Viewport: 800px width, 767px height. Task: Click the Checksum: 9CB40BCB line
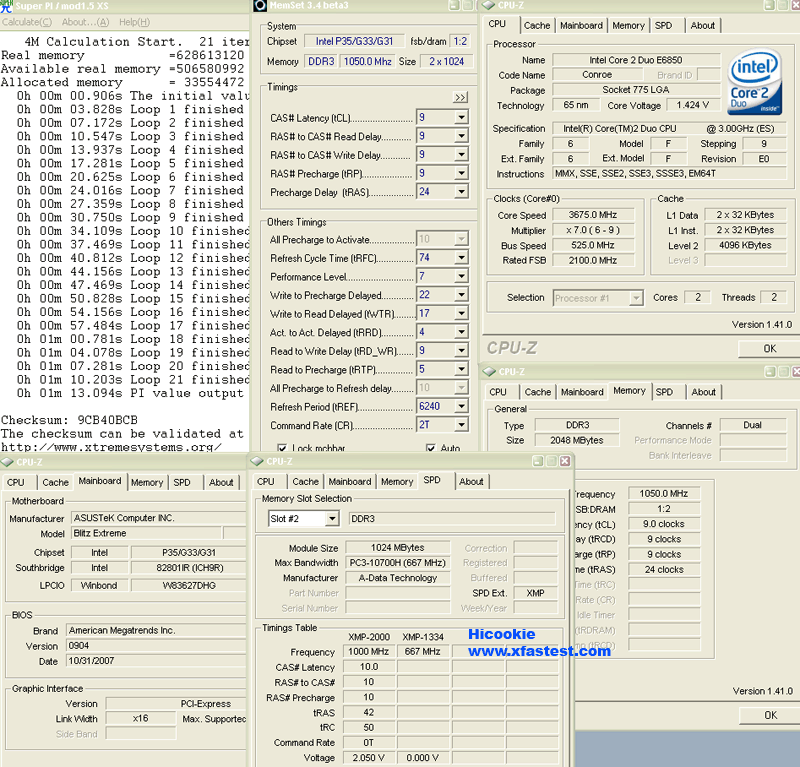click(x=69, y=420)
